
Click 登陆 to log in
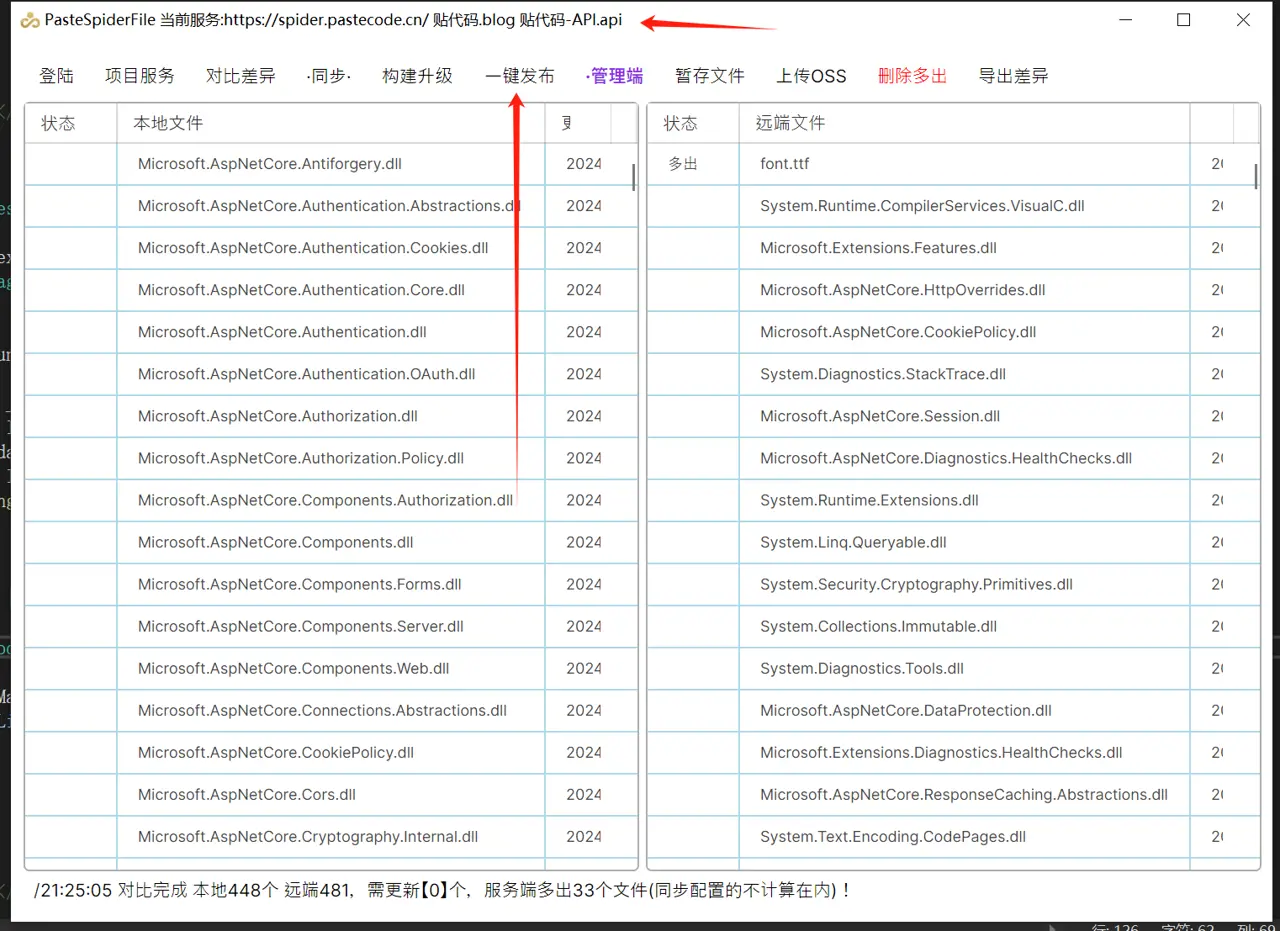pyautogui.click(x=56, y=75)
